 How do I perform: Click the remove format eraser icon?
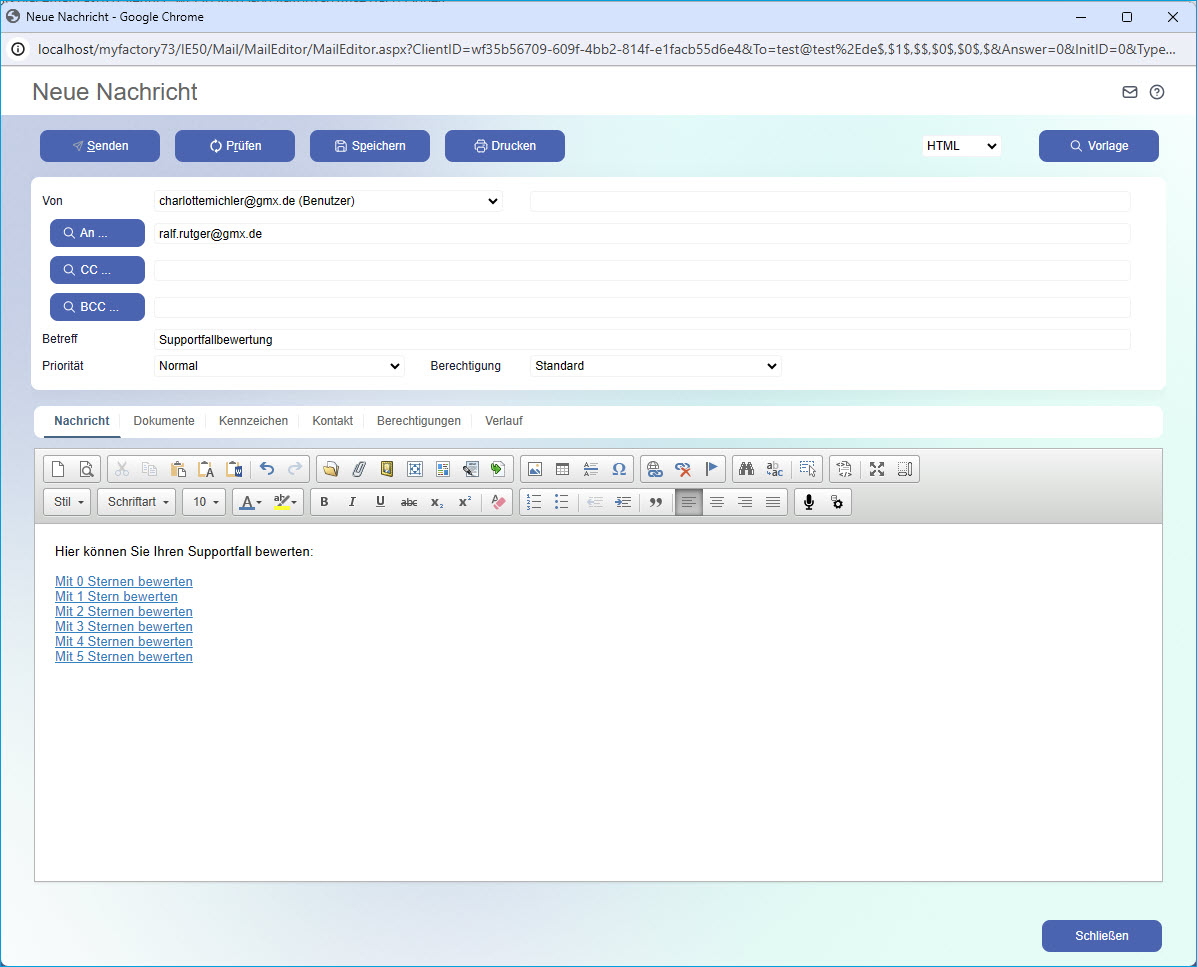point(498,502)
